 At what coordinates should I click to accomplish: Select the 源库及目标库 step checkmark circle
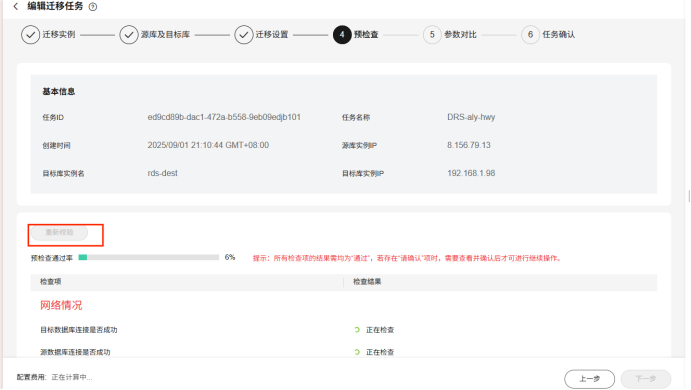[129, 34]
